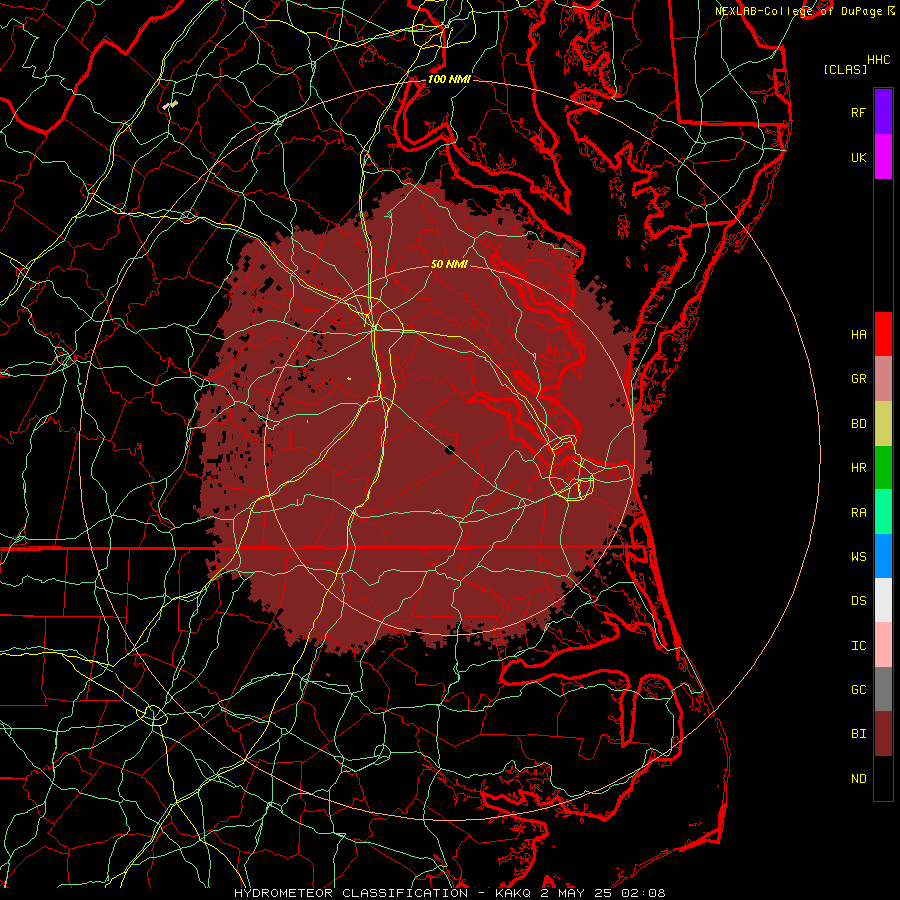This screenshot has height=900, width=900.
Task: Click the RF purple legend swatch
Action: (x=883, y=112)
